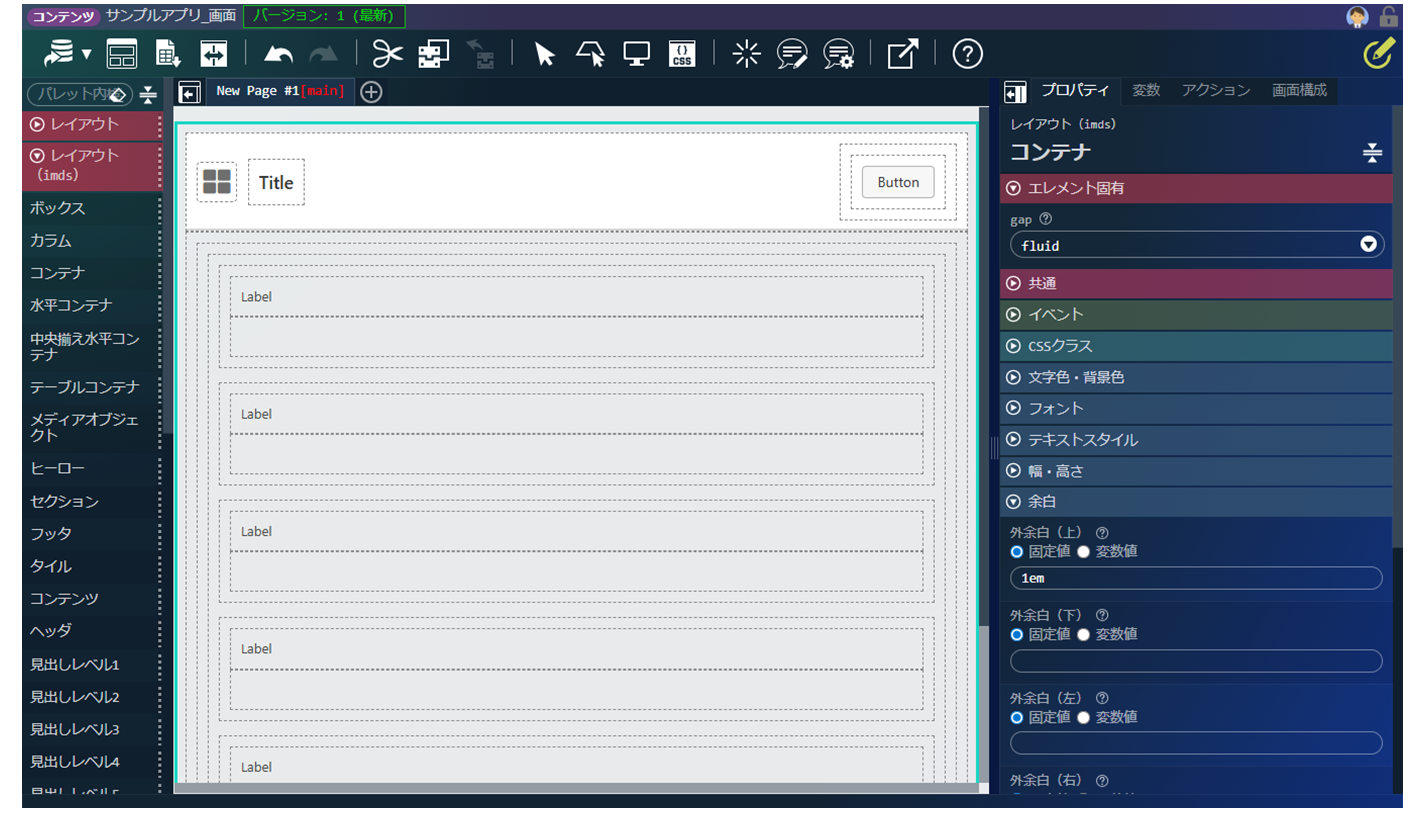Screen dimensions: 1425x815
Task: Add a new page with the plus icon
Action: tap(371, 92)
